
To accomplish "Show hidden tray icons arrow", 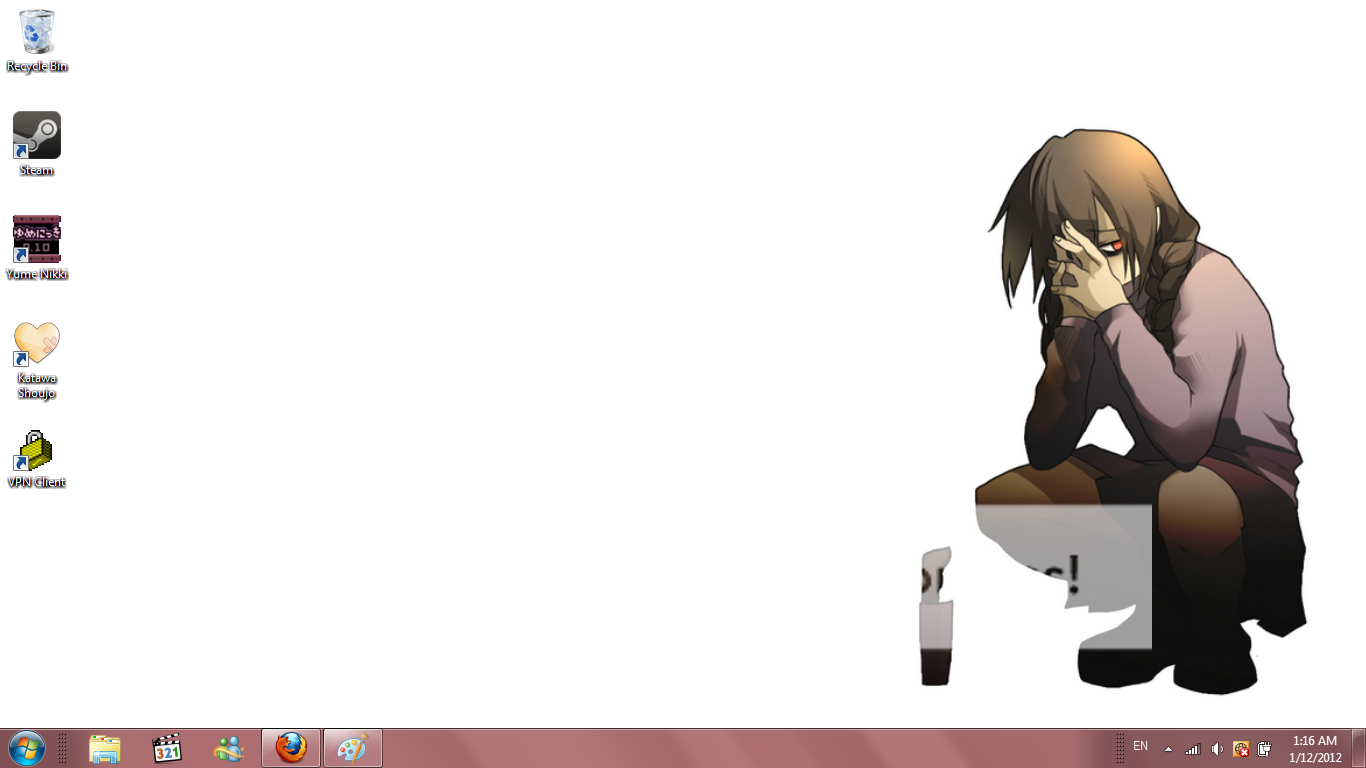I will [1168, 749].
